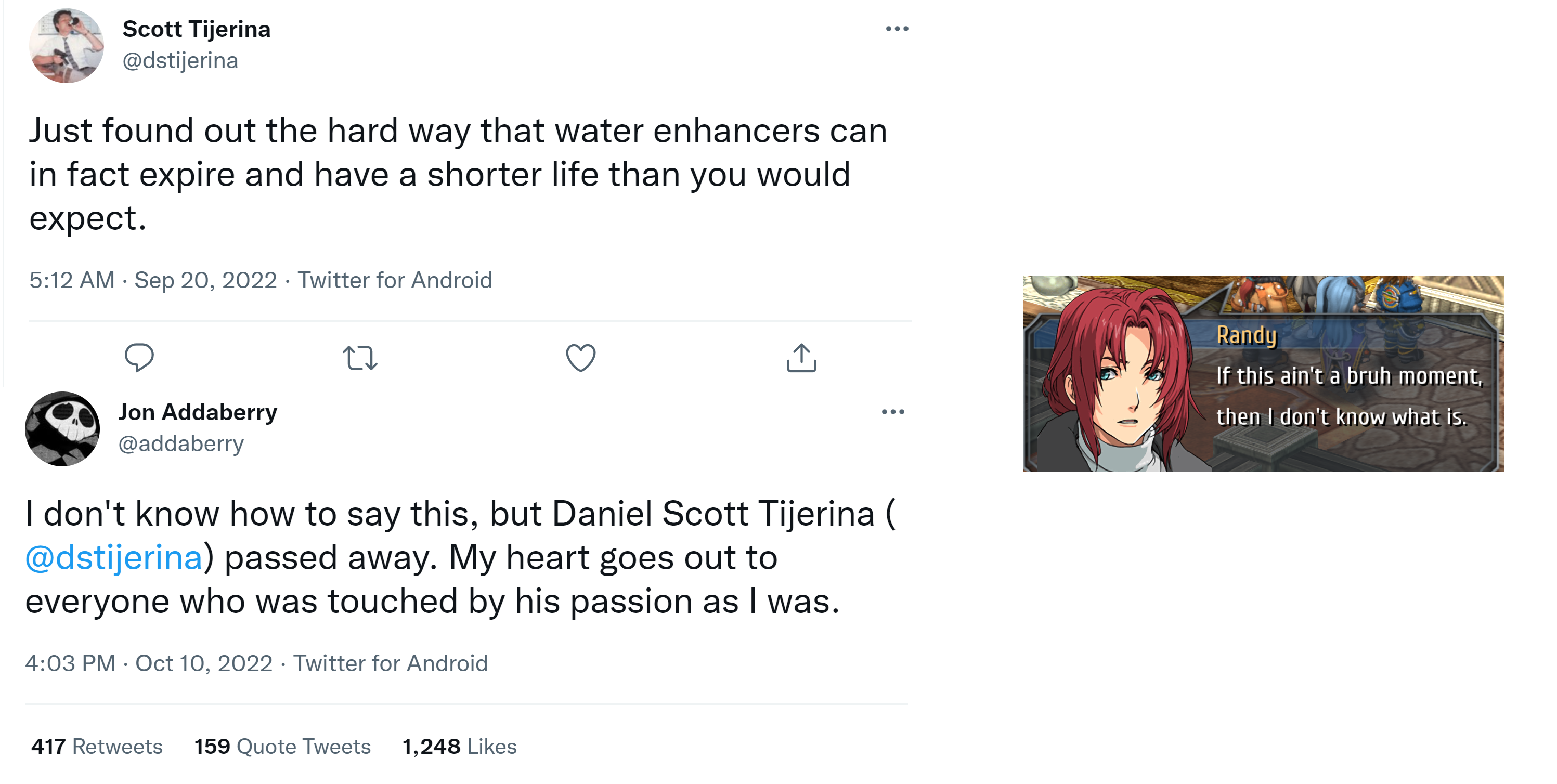Image resolution: width=1557 pixels, height=784 pixels.
Task: Click the @dstijerina handle under Scott's name
Action: [180, 60]
